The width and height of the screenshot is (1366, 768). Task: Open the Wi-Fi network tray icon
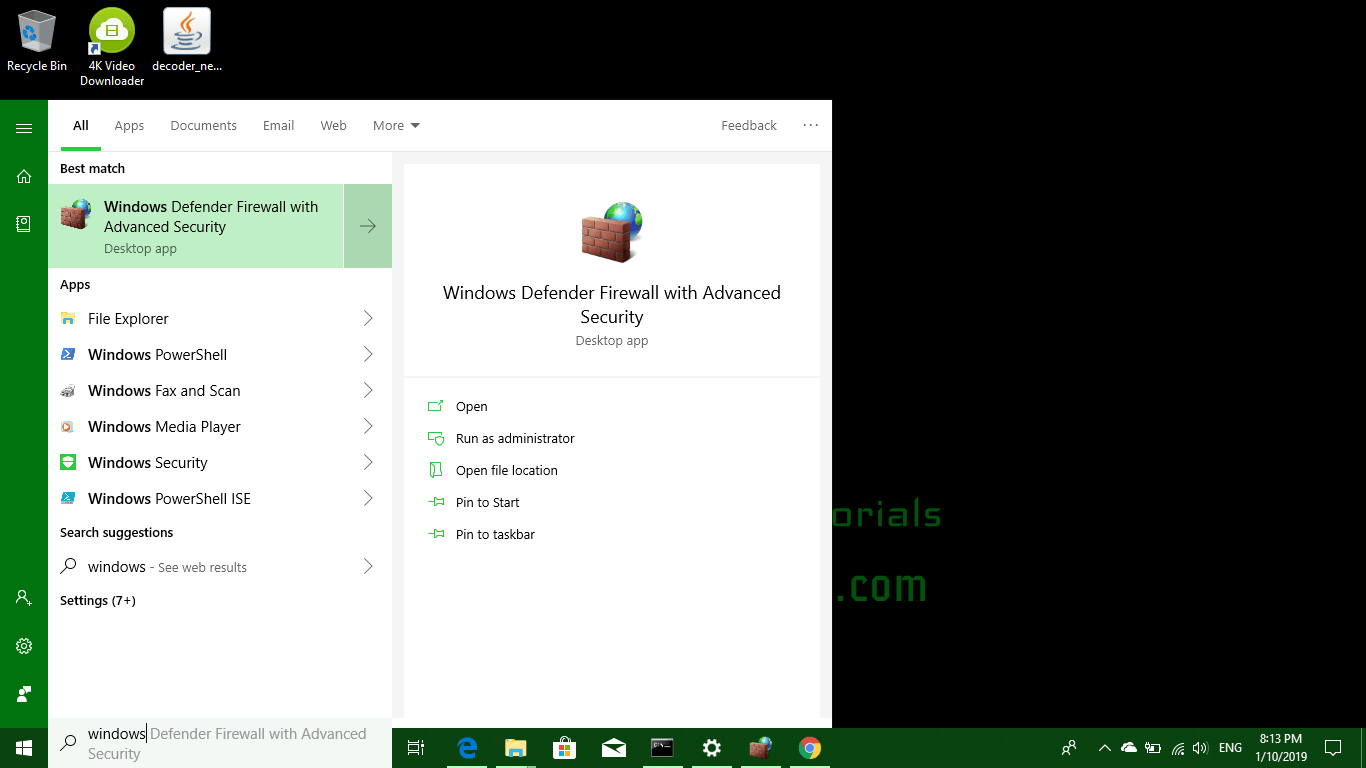coord(1178,748)
